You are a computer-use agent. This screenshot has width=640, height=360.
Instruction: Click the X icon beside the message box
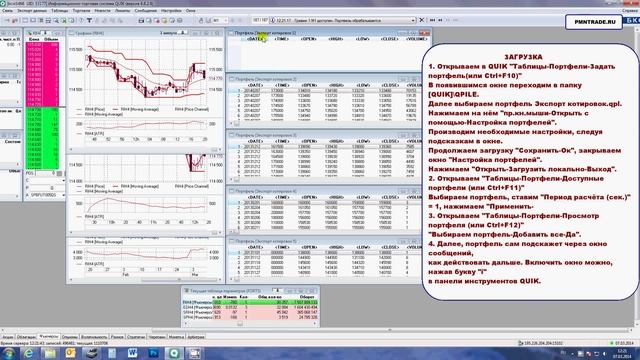click(x=422, y=20)
